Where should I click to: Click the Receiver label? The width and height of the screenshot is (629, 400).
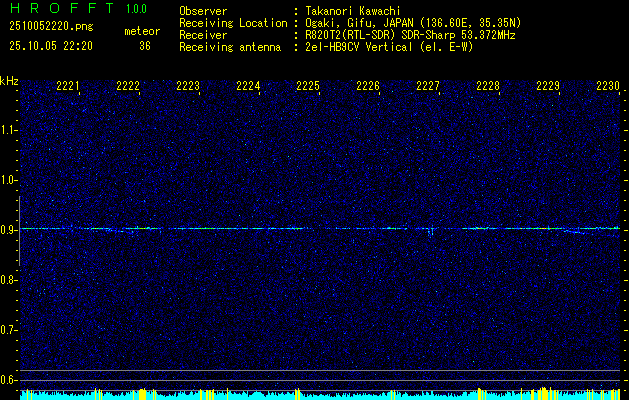[x=203, y=35]
